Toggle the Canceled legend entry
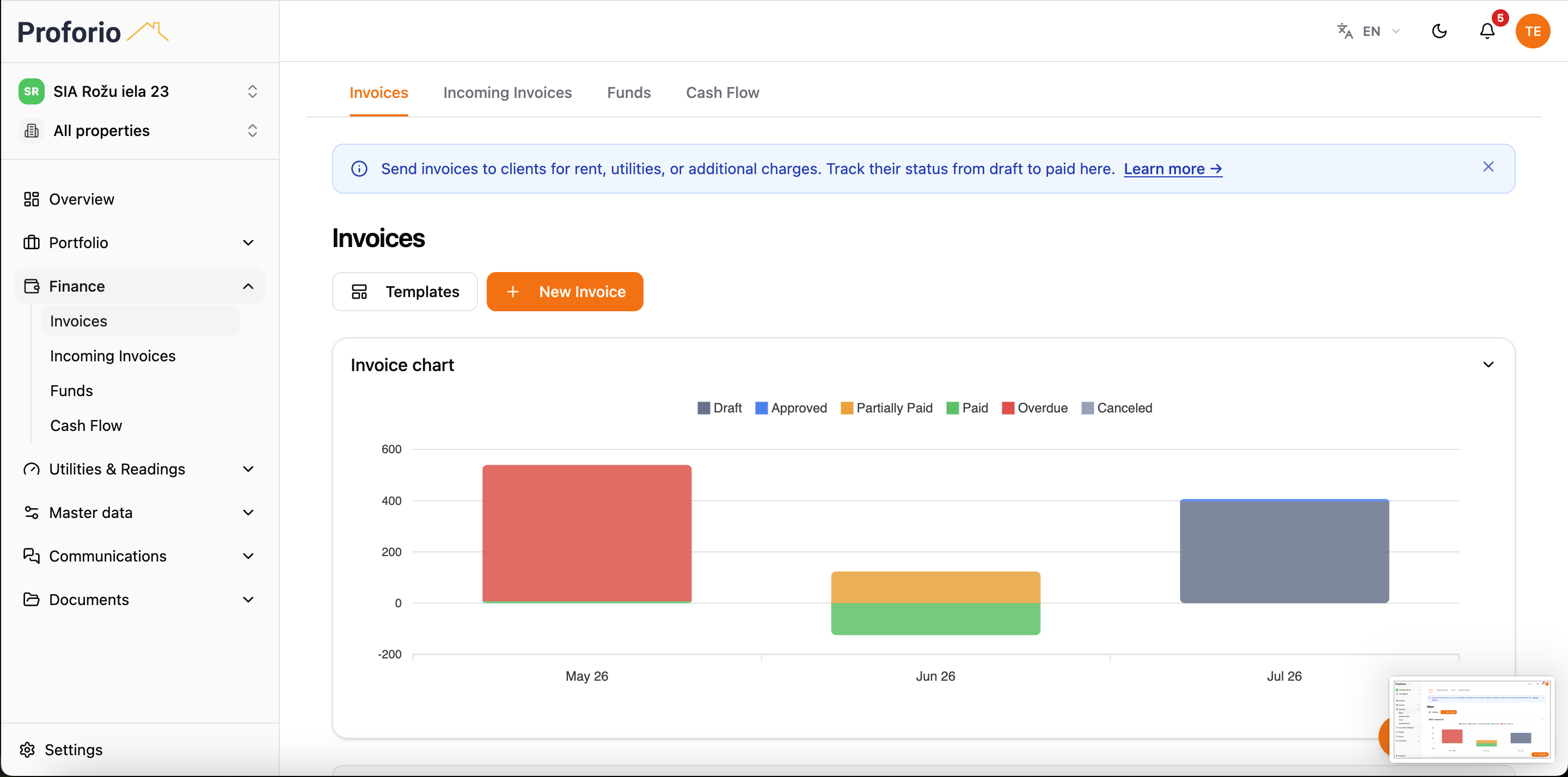The width and height of the screenshot is (1568, 777). (1116, 408)
